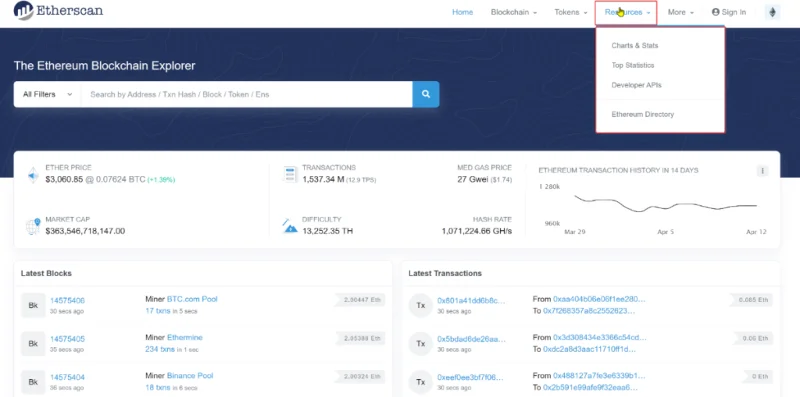
Task: Open transaction 0x5bdad6de26aa
Action: click(x=471, y=339)
